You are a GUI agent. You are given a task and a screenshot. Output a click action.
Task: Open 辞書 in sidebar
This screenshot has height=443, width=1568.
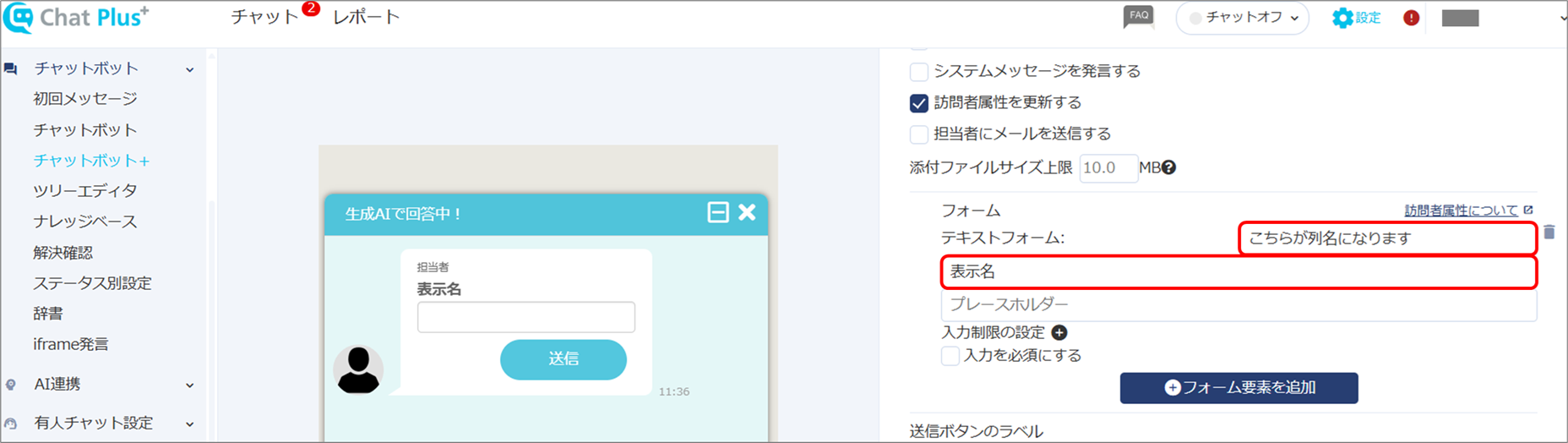(48, 314)
